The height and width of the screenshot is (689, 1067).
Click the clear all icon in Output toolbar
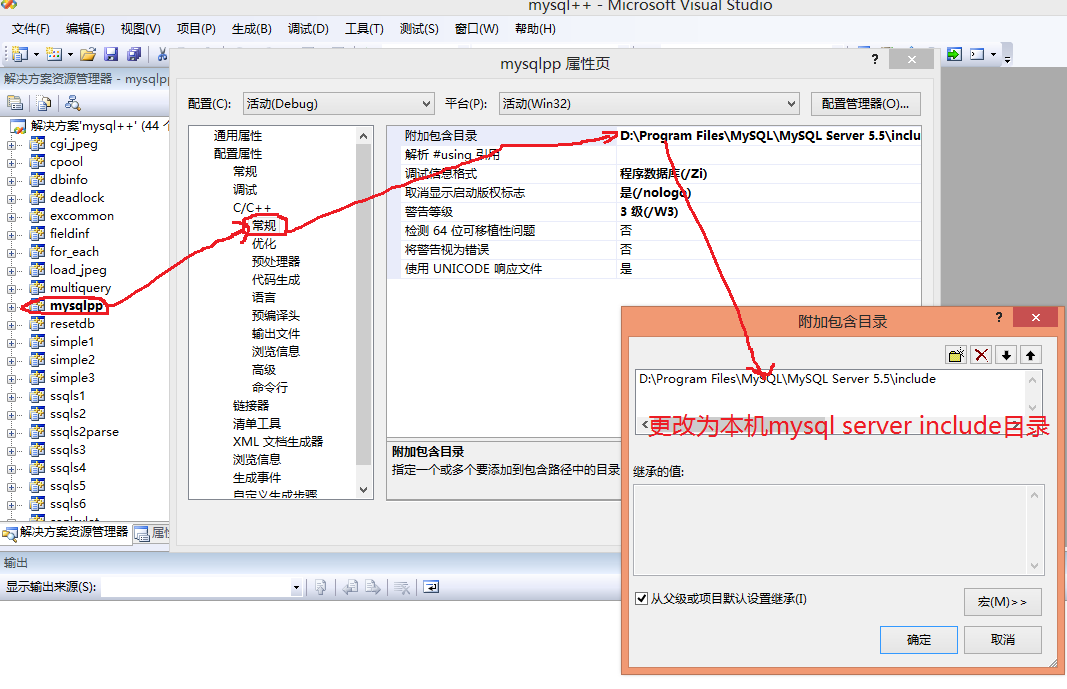[x=401, y=587]
